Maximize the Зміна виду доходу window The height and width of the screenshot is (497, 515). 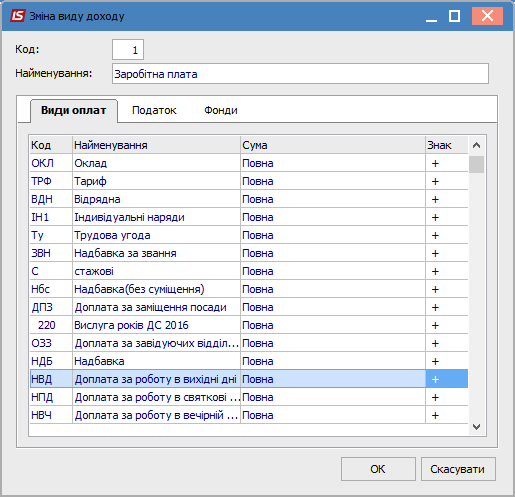[x=454, y=16]
